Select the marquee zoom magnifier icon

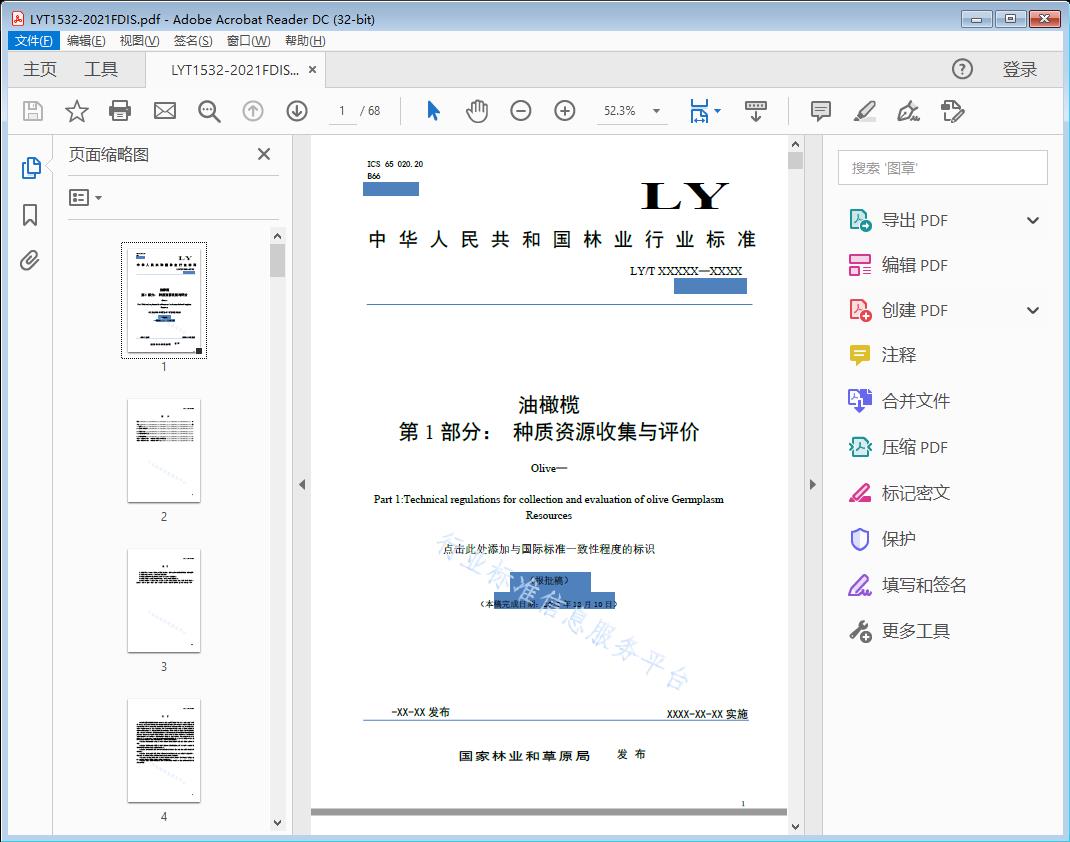click(x=209, y=111)
